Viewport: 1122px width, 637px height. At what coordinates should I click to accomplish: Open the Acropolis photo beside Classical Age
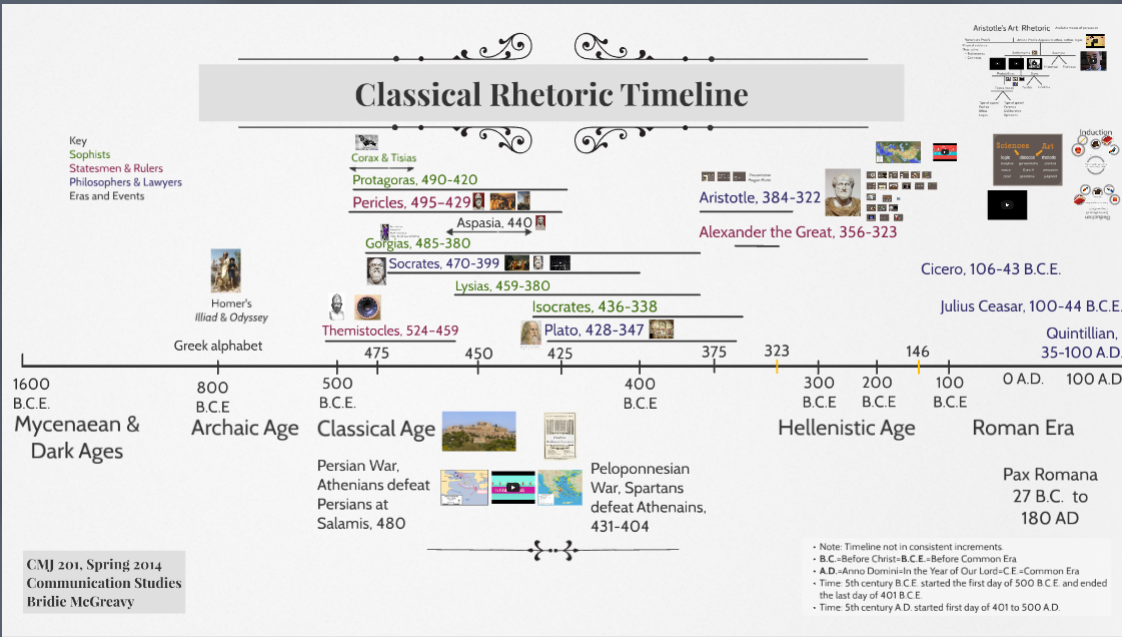(x=478, y=431)
